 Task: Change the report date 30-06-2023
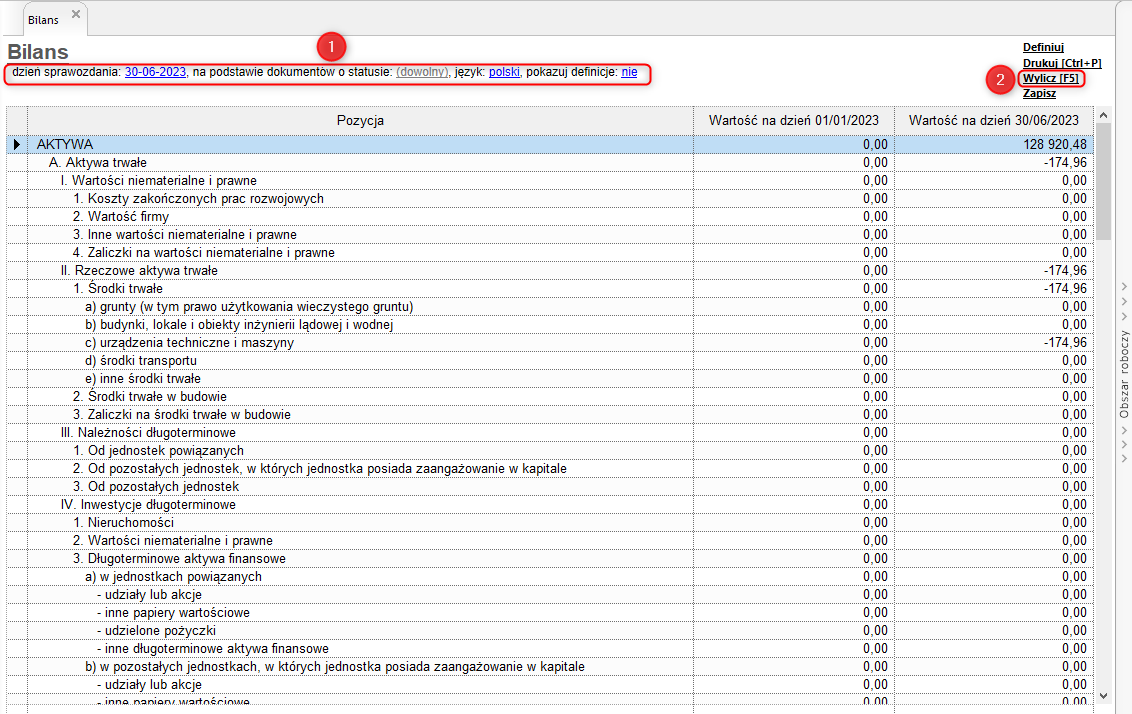[x=155, y=73]
